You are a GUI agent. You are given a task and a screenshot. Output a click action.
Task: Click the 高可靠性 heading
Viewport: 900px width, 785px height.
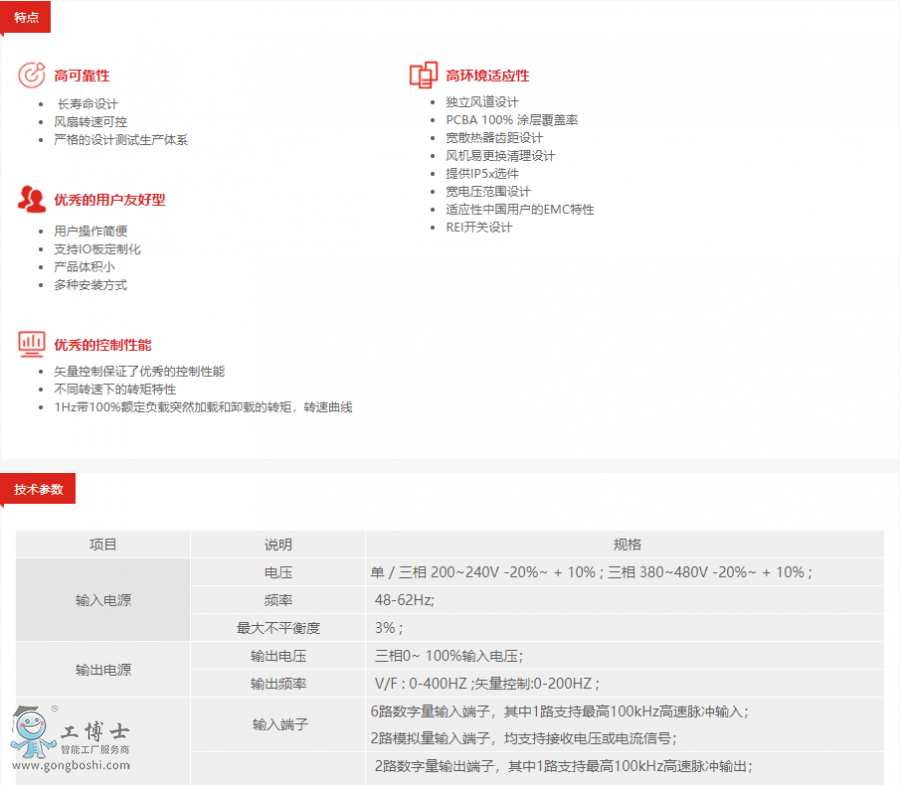pyautogui.click(x=82, y=76)
